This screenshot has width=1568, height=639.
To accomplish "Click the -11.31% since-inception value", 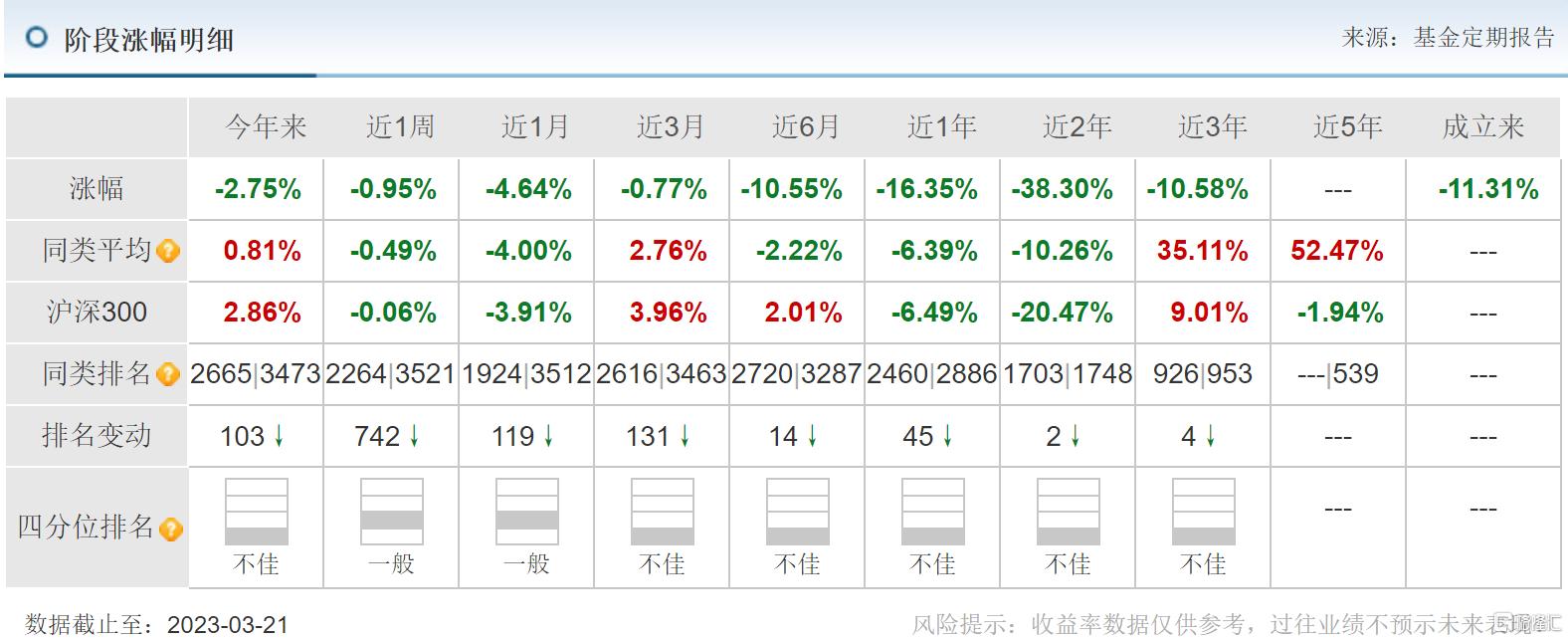I will (x=1488, y=189).
